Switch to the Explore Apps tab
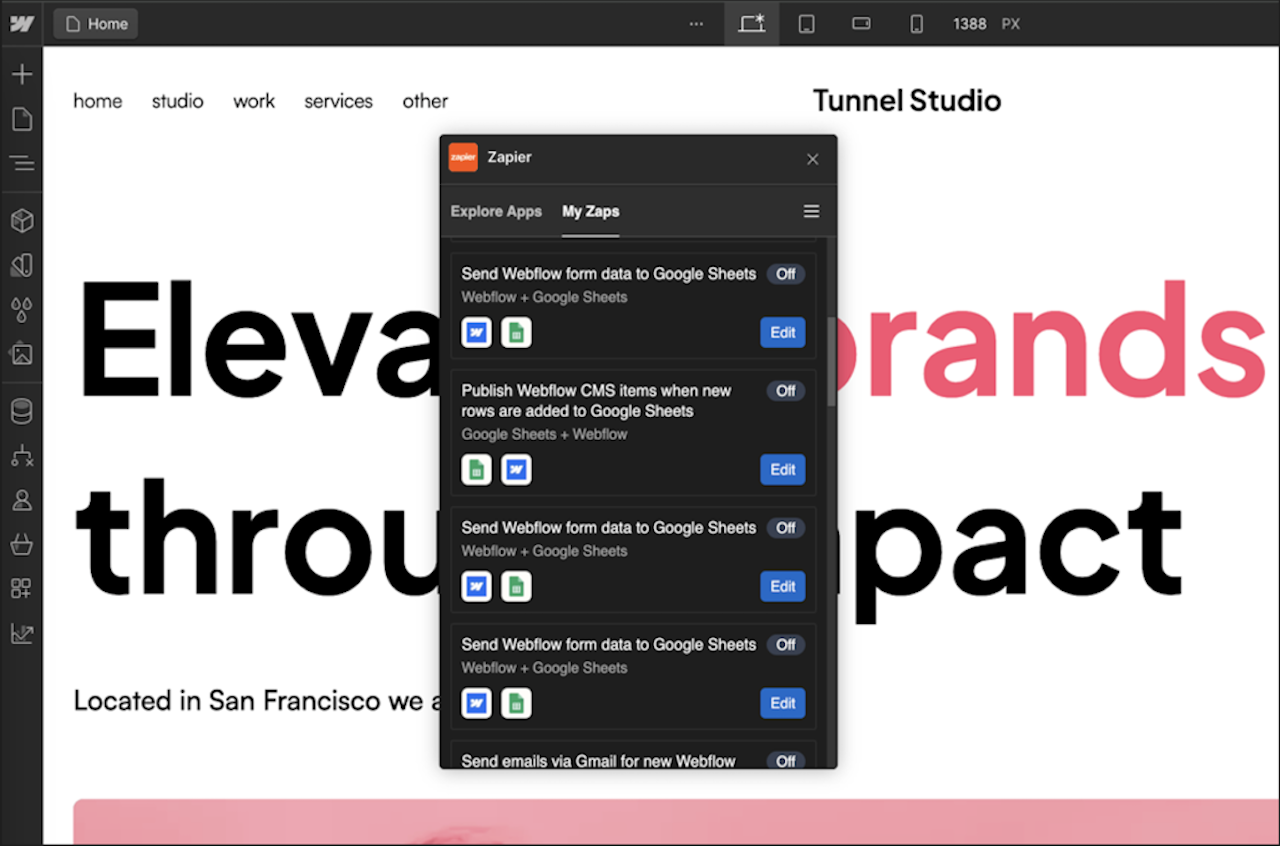The width and height of the screenshot is (1280, 846). pyautogui.click(x=496, y=211)
